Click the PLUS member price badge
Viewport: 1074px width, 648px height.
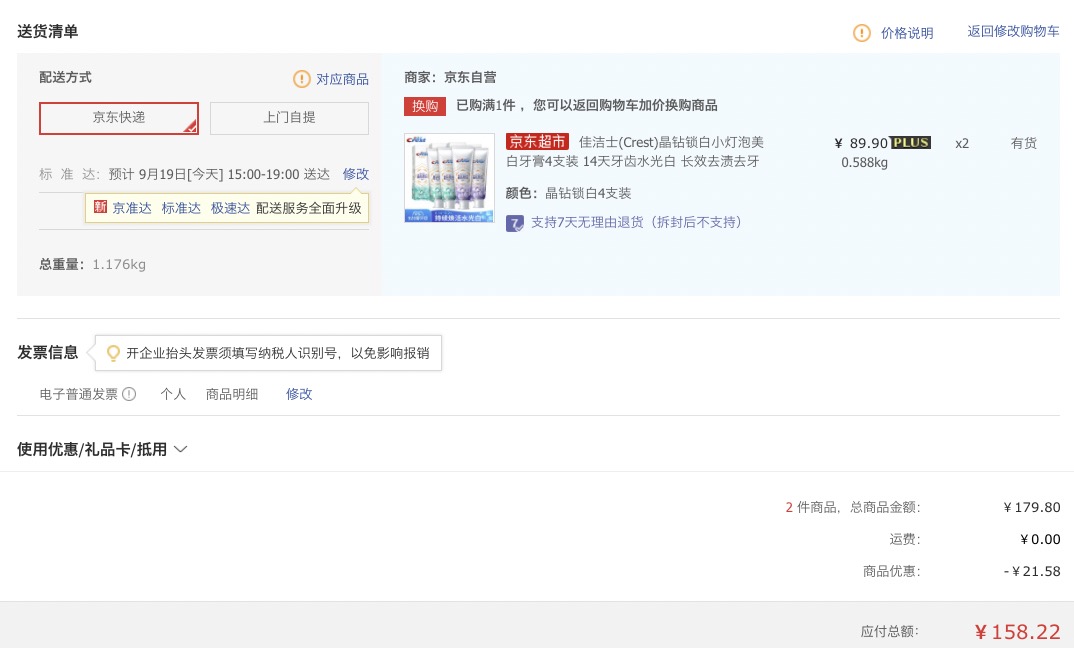[x=910, y=142]
